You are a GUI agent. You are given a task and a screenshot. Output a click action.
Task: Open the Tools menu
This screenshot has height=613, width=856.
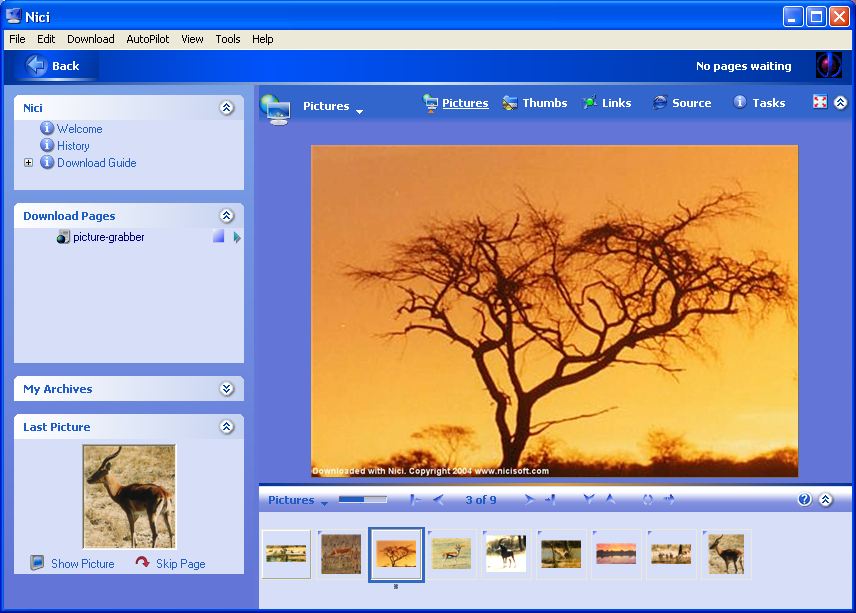[x=228, y=39]
